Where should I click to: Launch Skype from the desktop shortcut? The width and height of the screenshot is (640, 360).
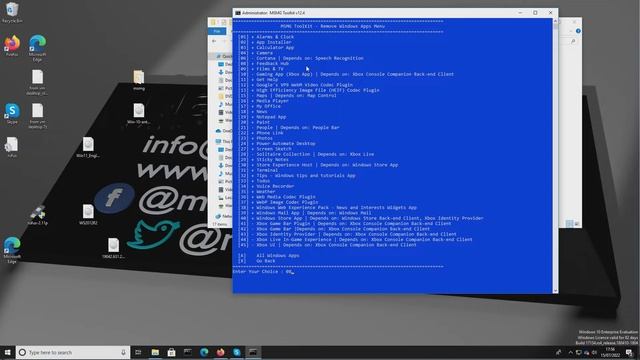[x=12, y=113]
